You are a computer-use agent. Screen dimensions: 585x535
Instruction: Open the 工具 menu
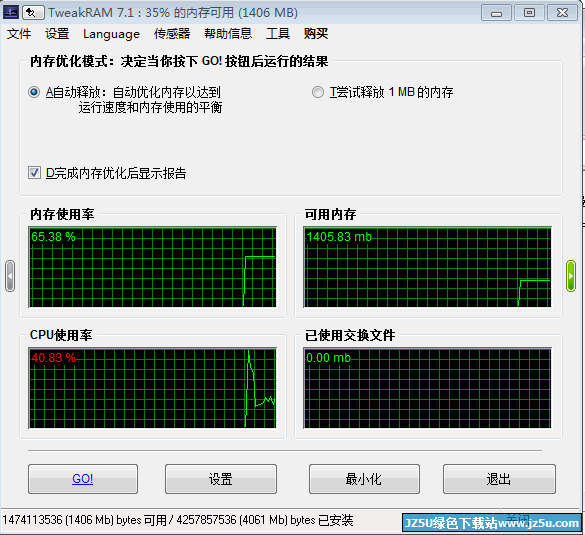(x=278, y=34)
